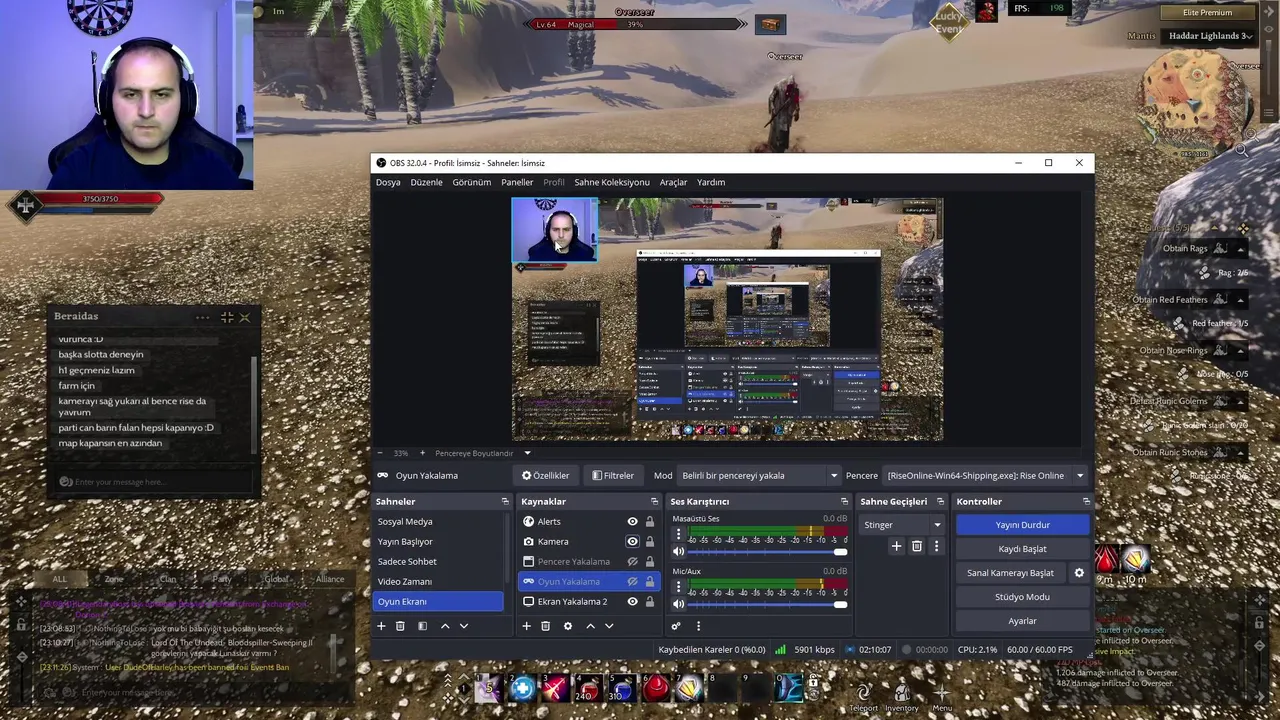Open scene filters icon in Sahneler toolbar
Viewport: 1280px width, 720px height.
tap(422, 626)
